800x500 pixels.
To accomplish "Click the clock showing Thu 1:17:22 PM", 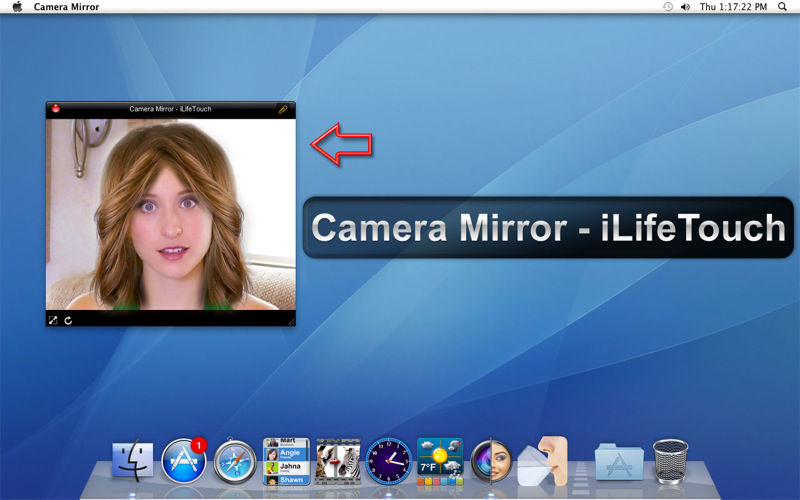I will tap(733, 7).
